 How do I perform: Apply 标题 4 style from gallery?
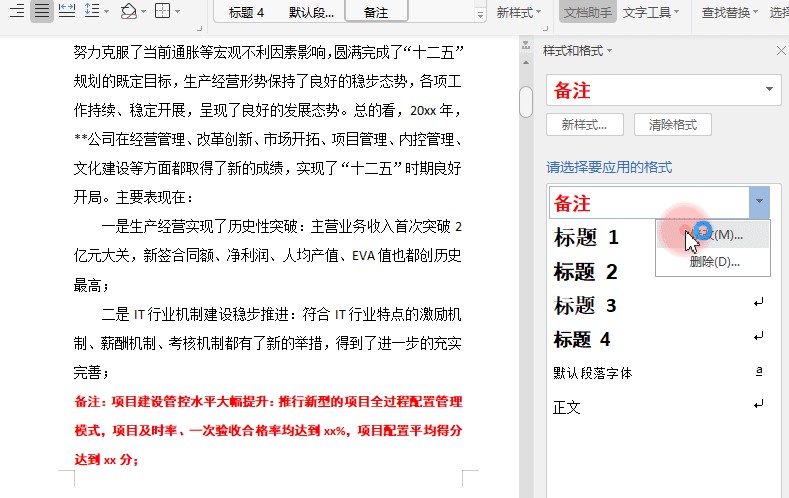point(246,12)
